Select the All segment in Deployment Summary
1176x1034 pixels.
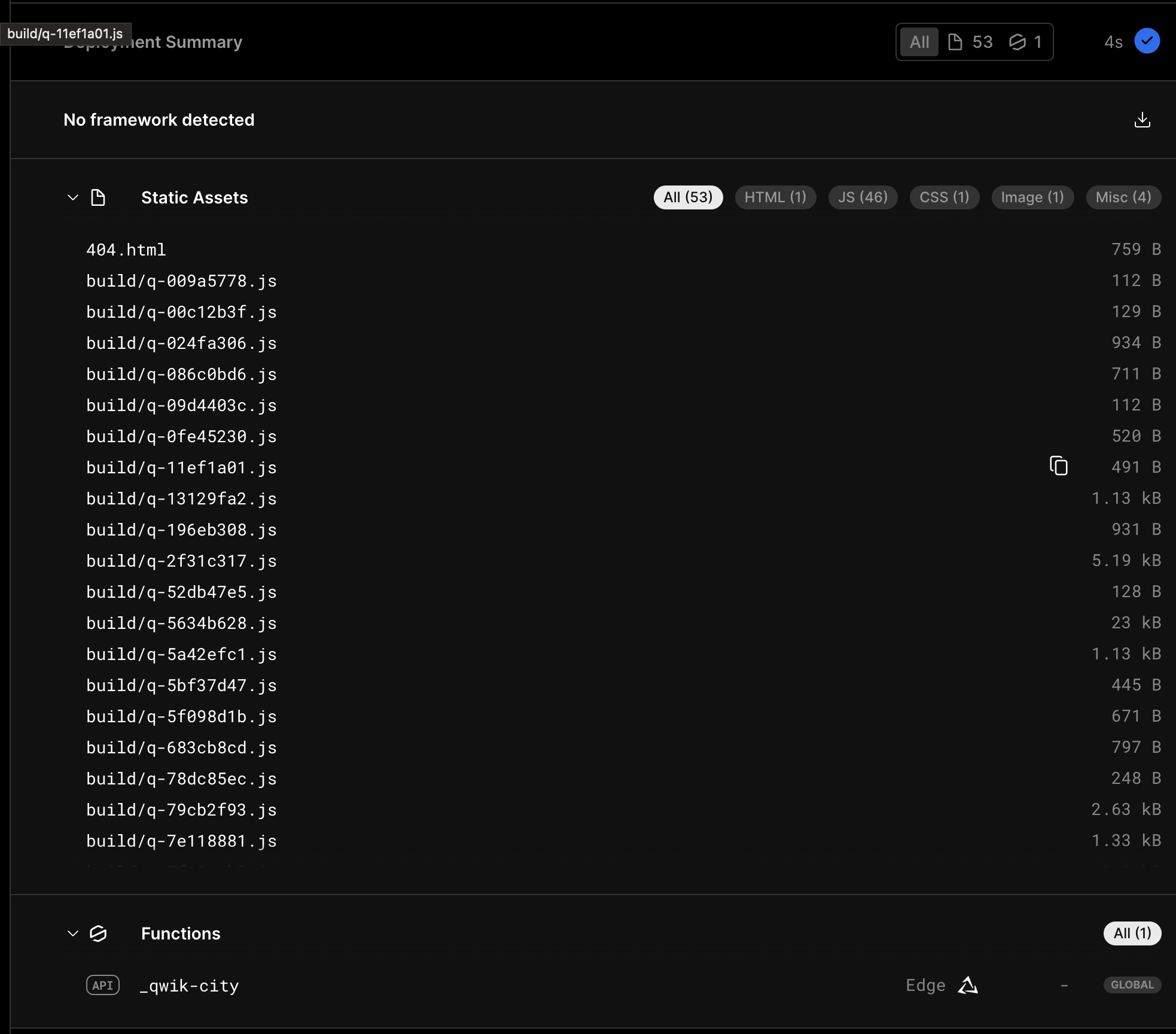(x=919, y=41)
